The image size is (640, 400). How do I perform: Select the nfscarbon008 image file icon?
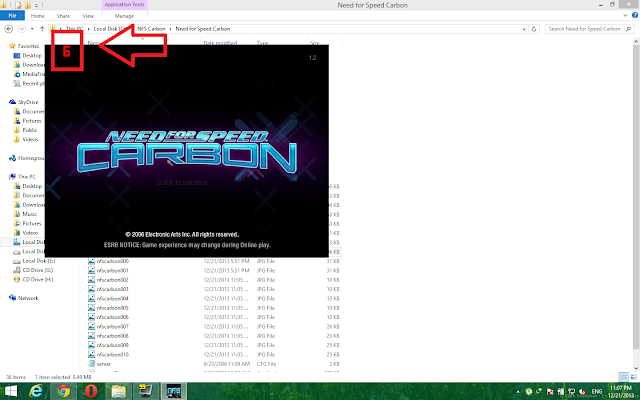click(91, 336)
